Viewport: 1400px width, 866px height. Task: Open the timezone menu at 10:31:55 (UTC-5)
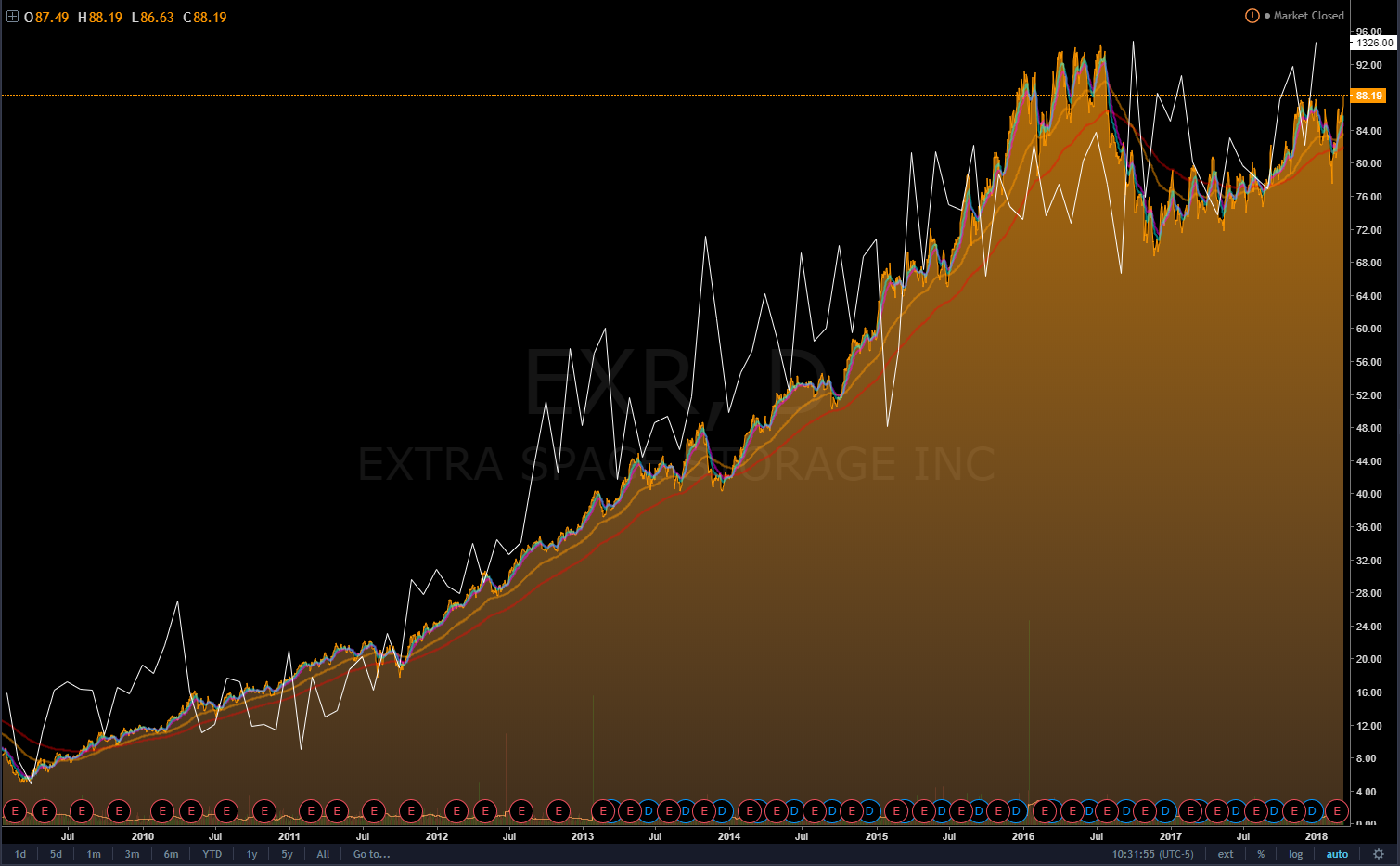(1153, 854)
